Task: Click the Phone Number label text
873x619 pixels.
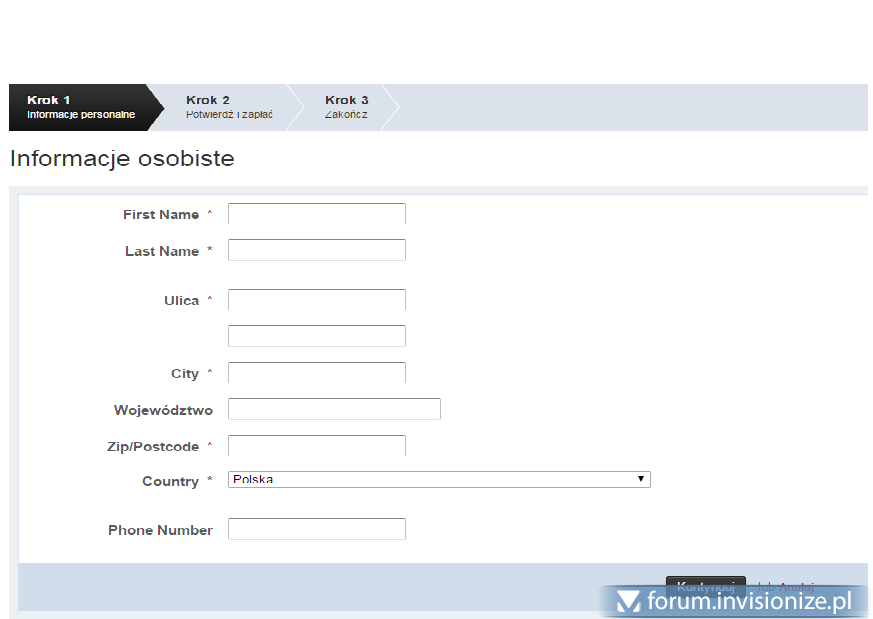Action: 160,531
